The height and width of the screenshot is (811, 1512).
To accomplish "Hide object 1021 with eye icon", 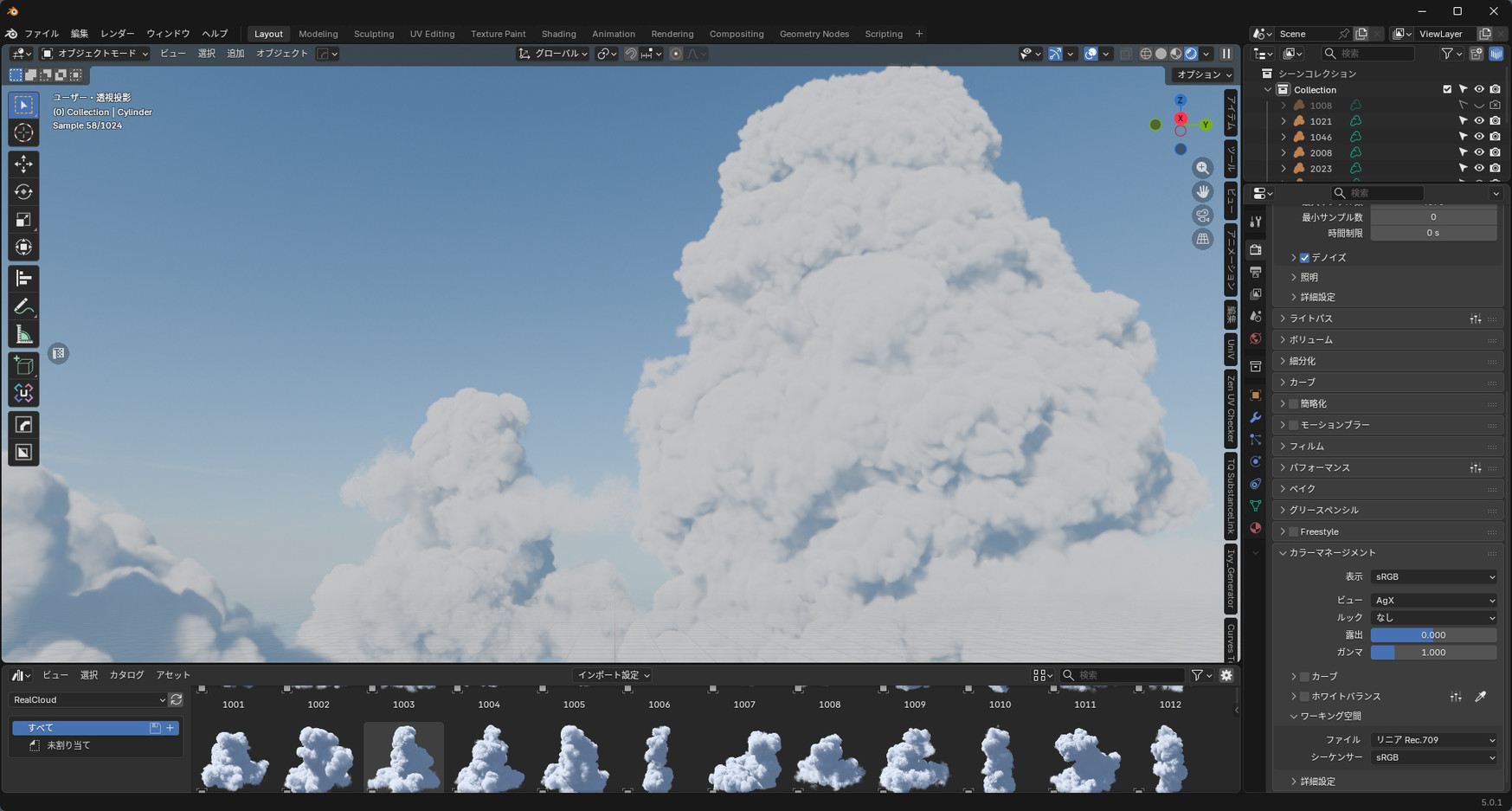I will click(1479, 121).
